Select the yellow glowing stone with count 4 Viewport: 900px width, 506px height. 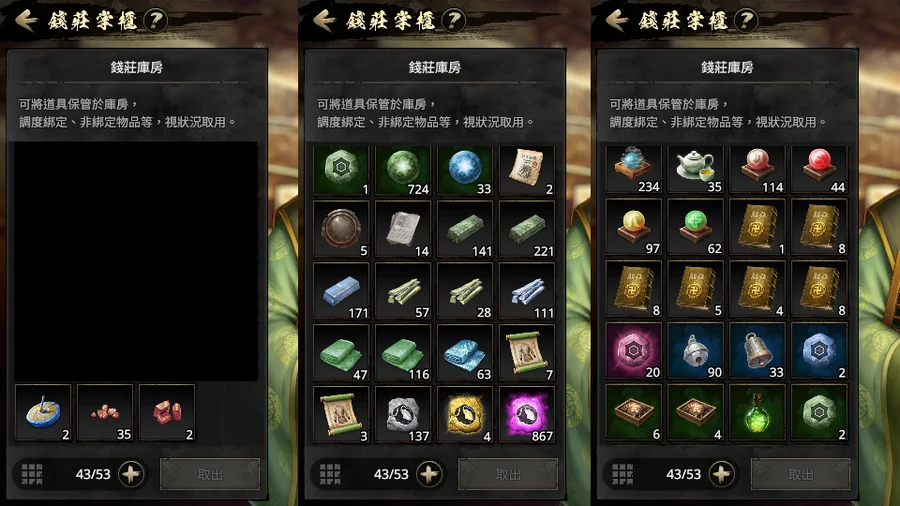point(465,415)
